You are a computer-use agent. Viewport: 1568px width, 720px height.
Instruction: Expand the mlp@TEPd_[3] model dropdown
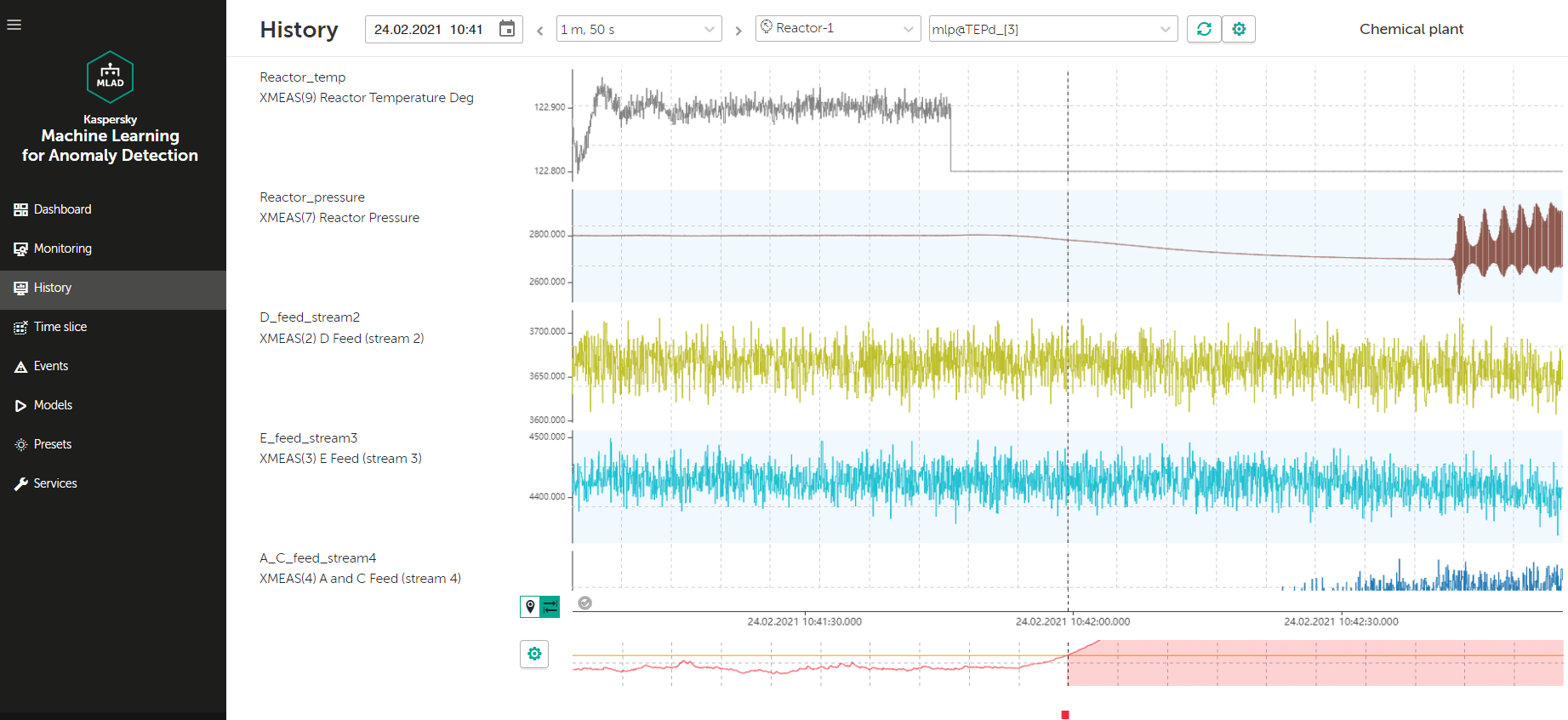[x=1052, y=29]
